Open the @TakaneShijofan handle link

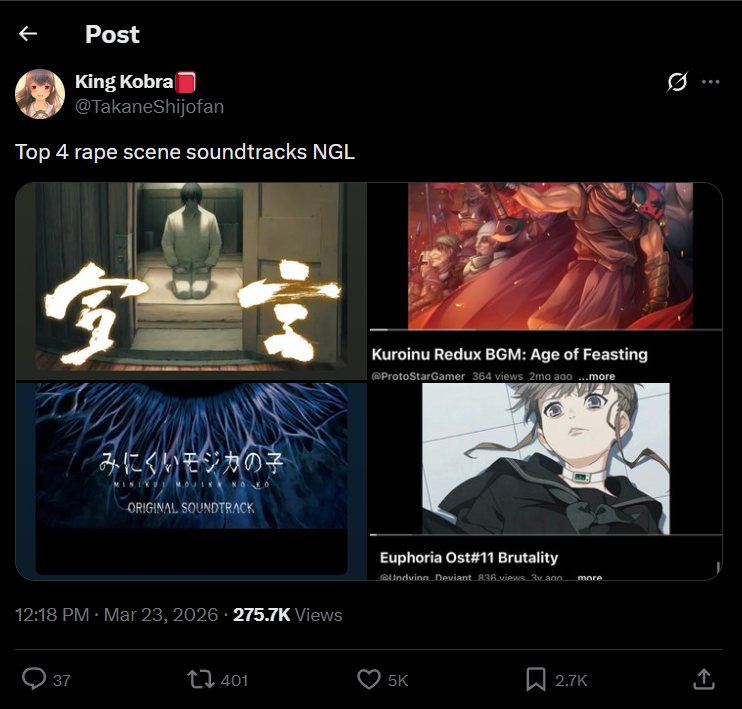[x=150, y=106]
